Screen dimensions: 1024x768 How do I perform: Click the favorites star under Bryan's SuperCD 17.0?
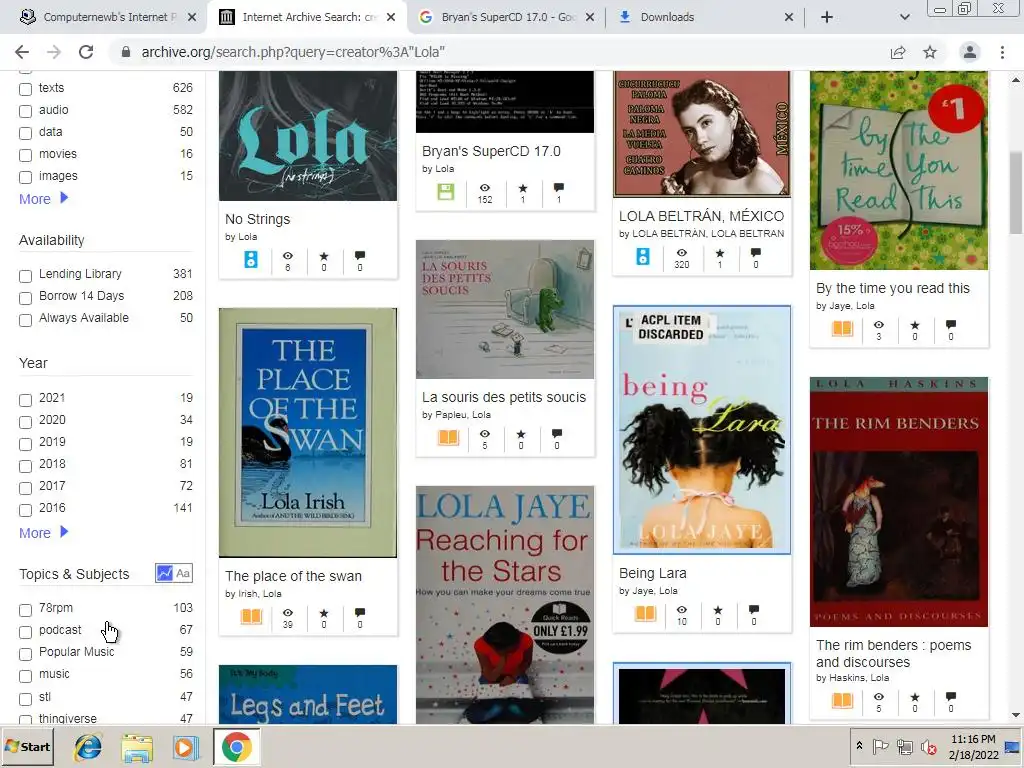(522, 188)
